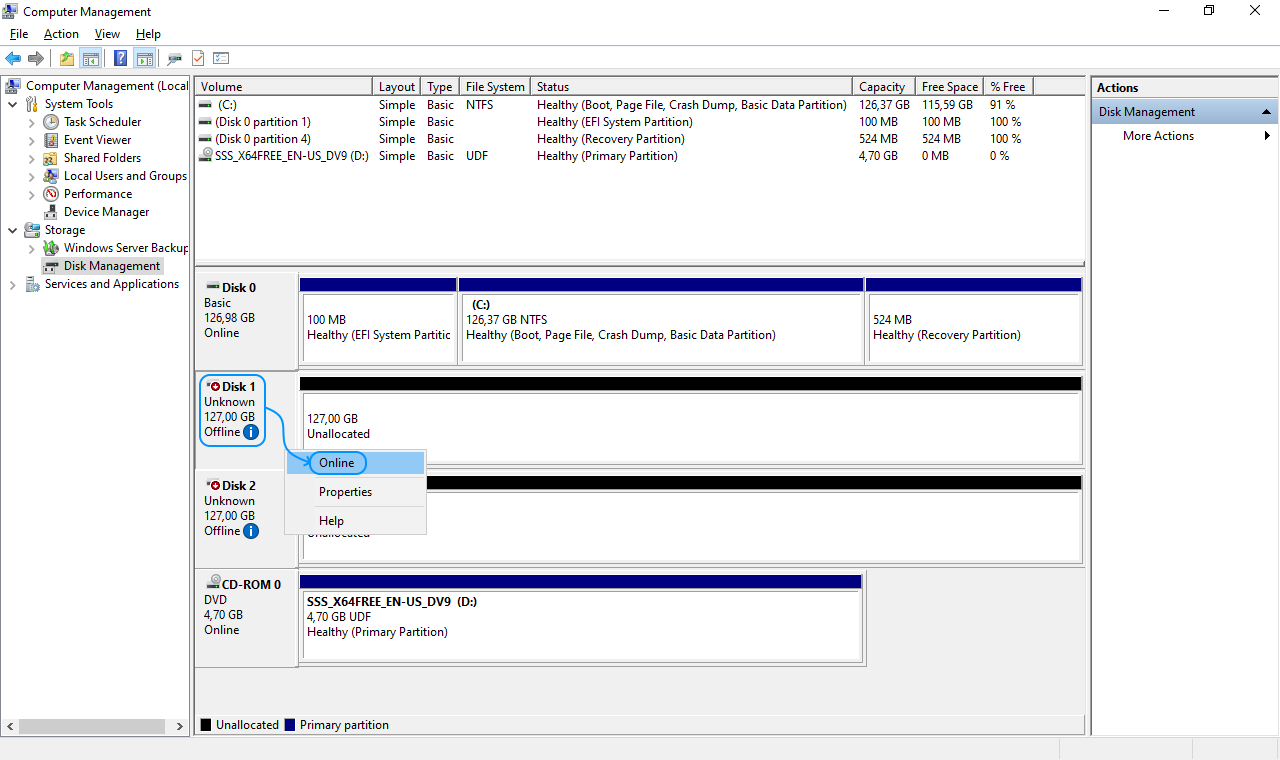1280x760 pixels.
Task: Select Disk 1's 127,00 GB Unallocated space
Action: [x=690, y=420]
